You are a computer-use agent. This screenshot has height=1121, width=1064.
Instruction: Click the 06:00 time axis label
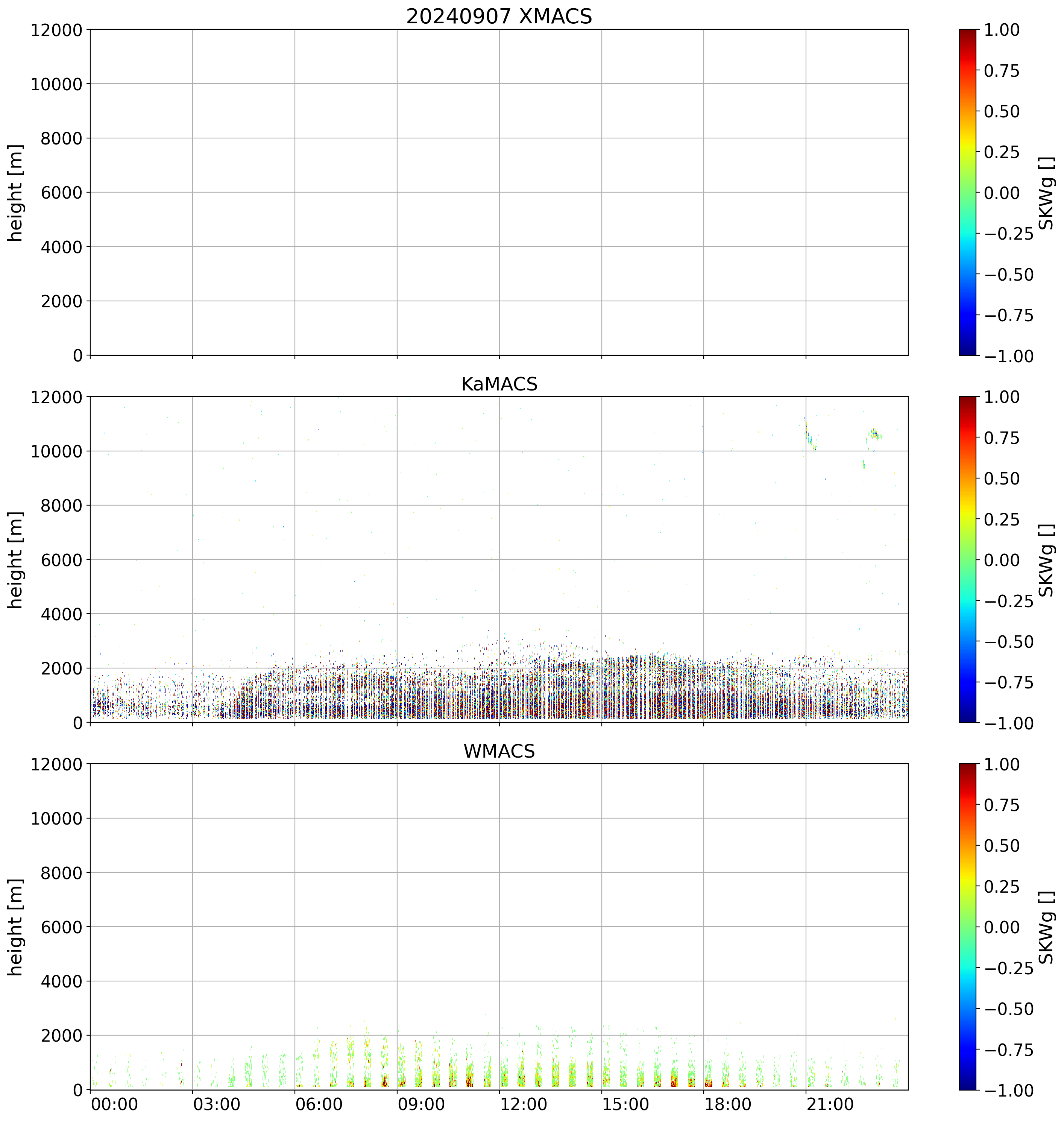(319, 1104)
